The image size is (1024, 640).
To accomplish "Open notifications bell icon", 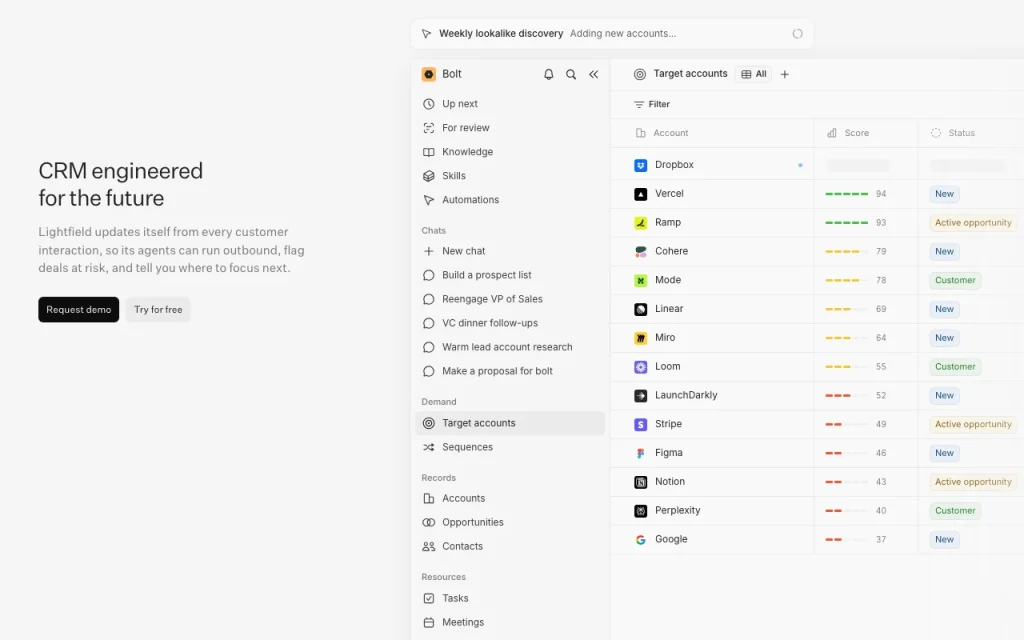I will [549, 74].
